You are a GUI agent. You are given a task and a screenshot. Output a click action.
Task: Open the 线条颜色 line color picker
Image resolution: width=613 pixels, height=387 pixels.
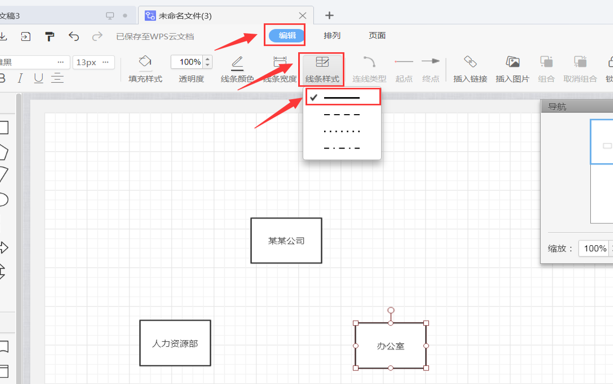pos(237,69)
